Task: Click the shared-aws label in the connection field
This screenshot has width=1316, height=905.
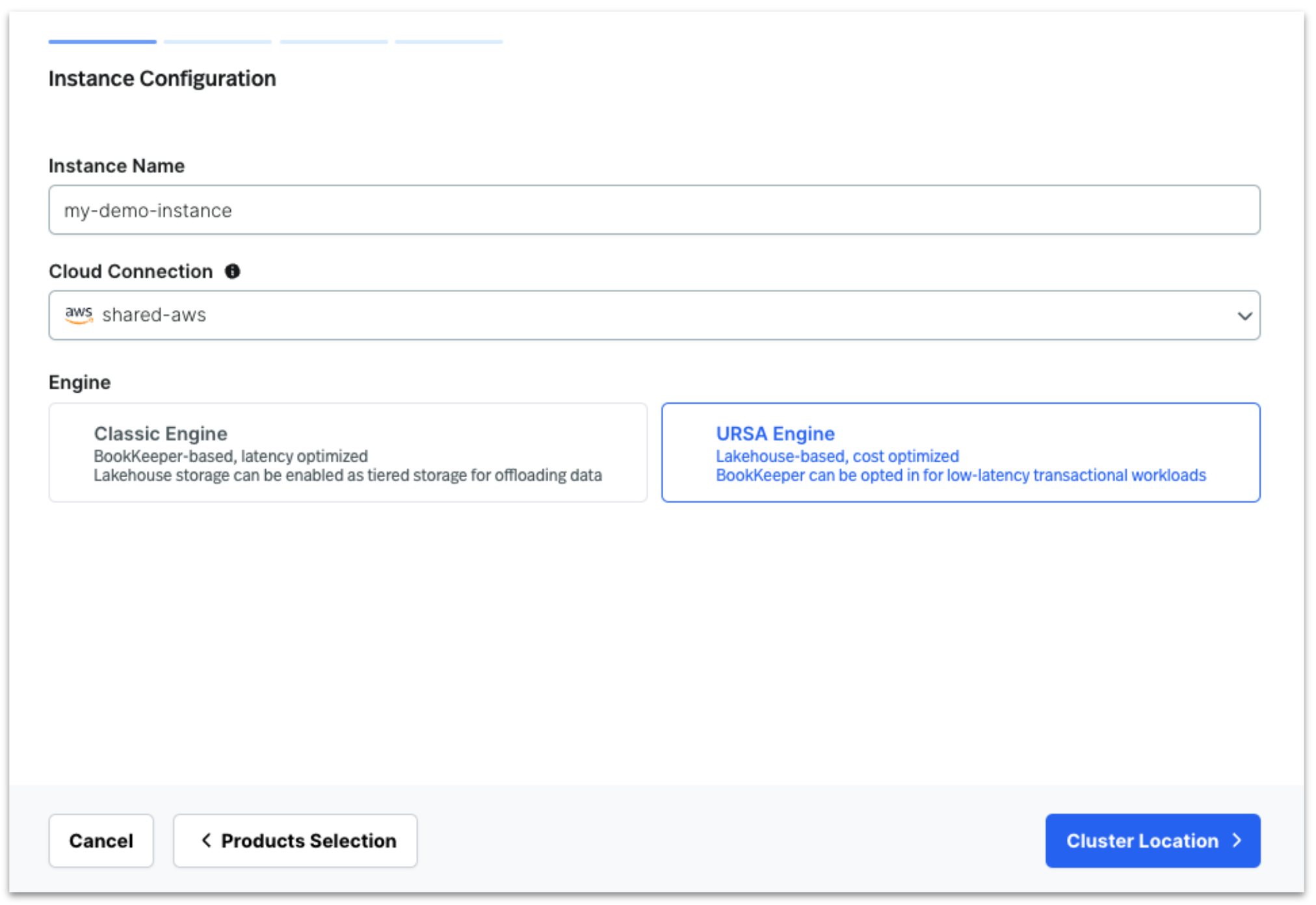Action: 153,315
